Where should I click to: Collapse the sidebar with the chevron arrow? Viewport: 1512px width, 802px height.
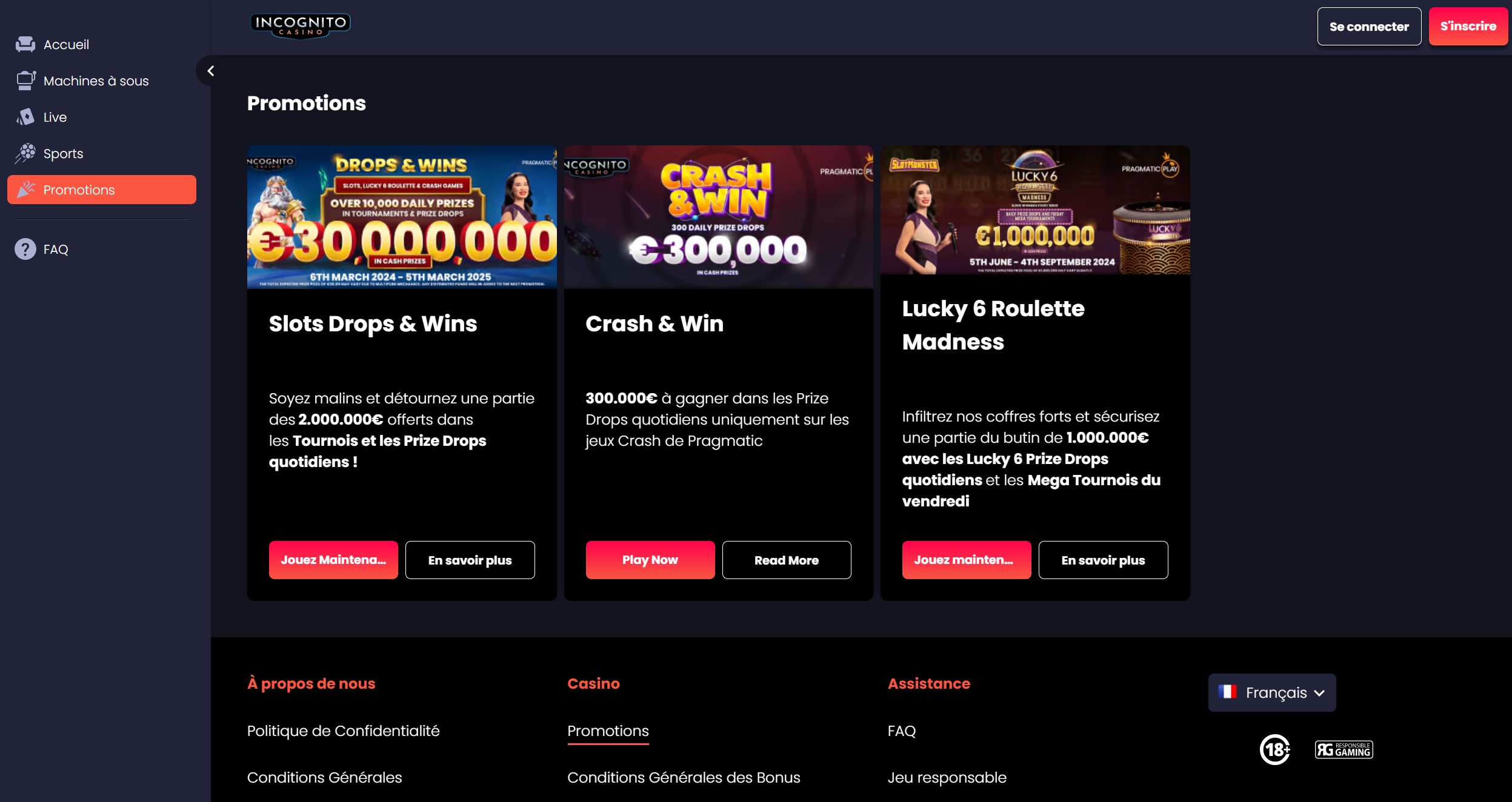point(210,71)
